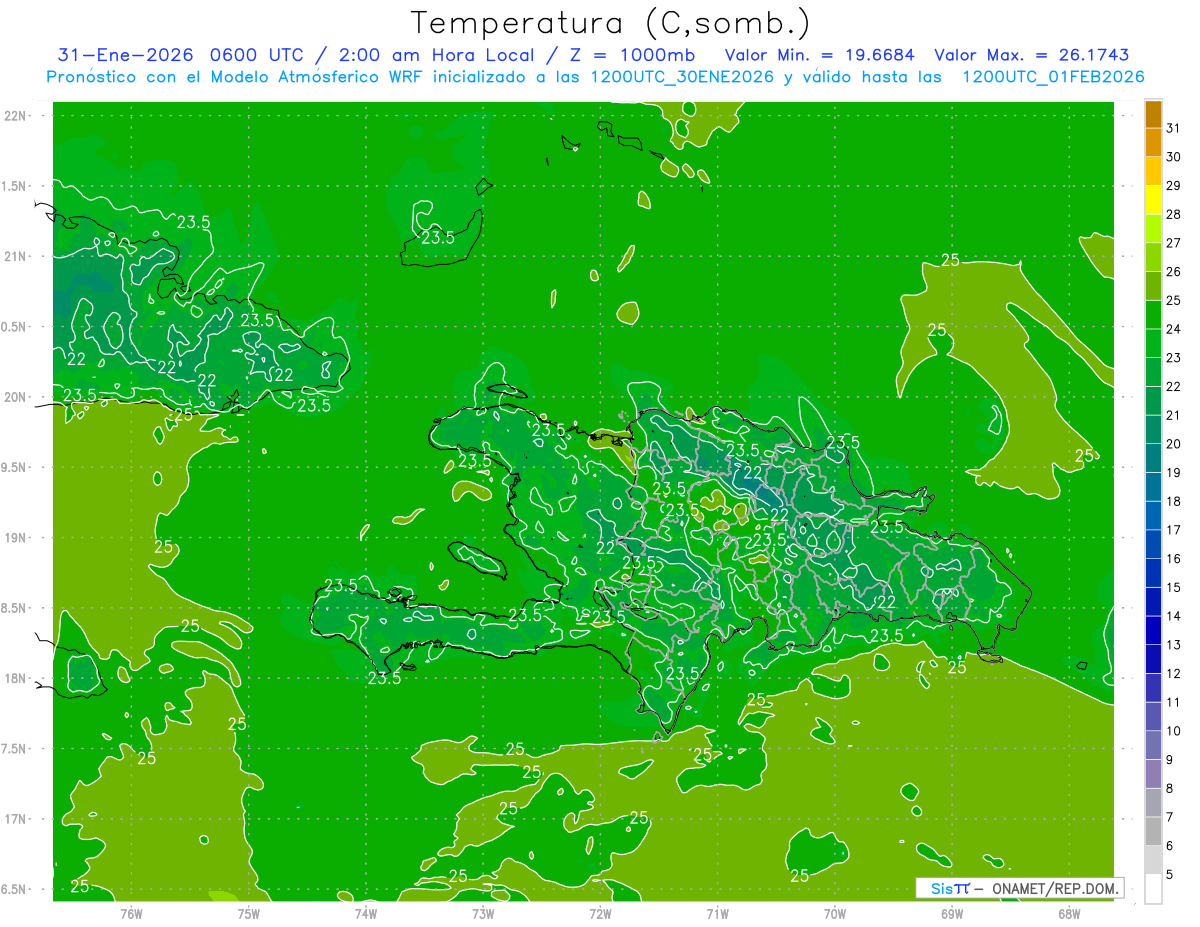Click the legend scale value 30
Viewport: 1200px width, 927px height.
coord(1173,157)
